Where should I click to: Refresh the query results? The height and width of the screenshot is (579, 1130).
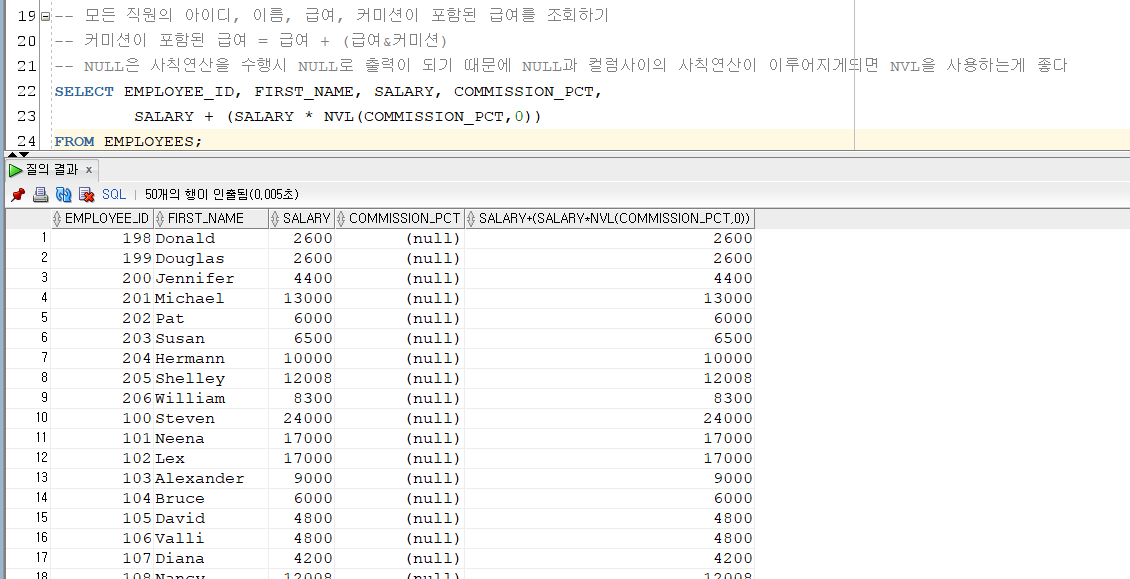pos(64,194)
